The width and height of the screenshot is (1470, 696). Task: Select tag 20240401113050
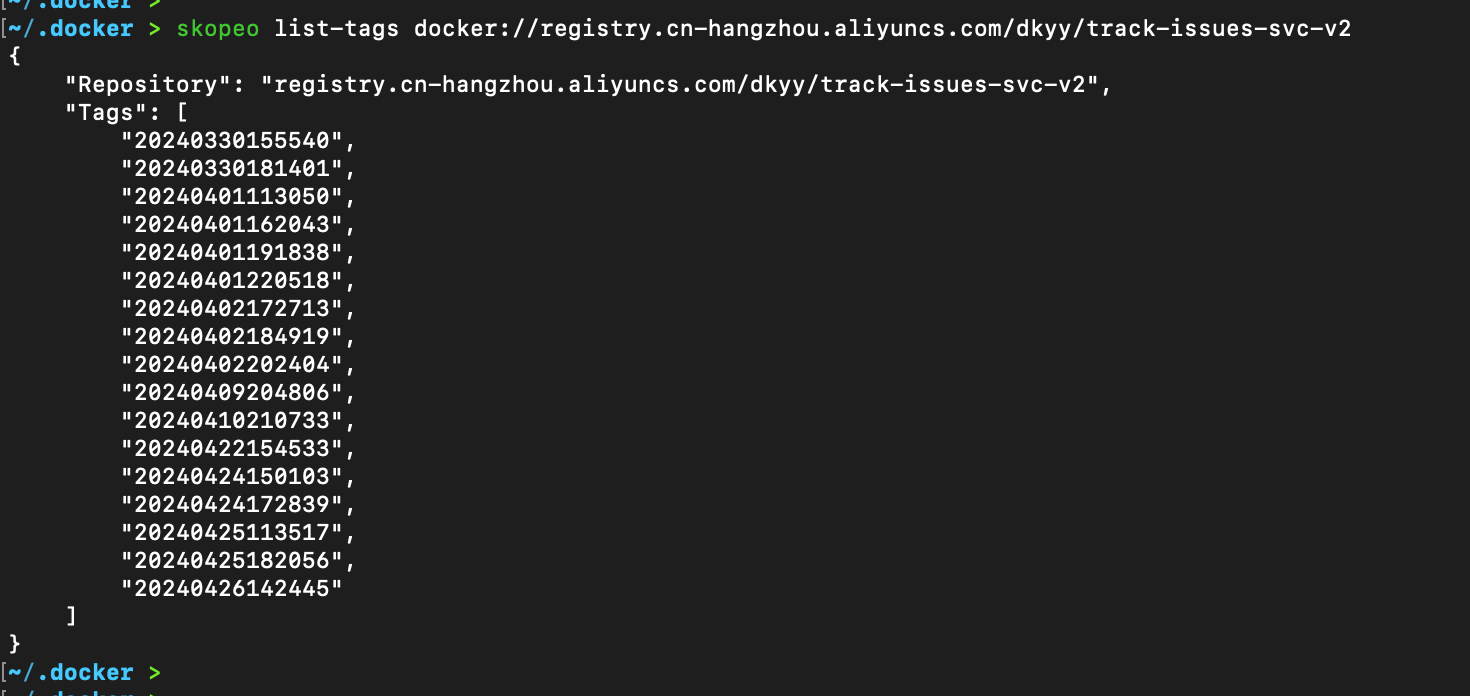(x=232, y=196)
